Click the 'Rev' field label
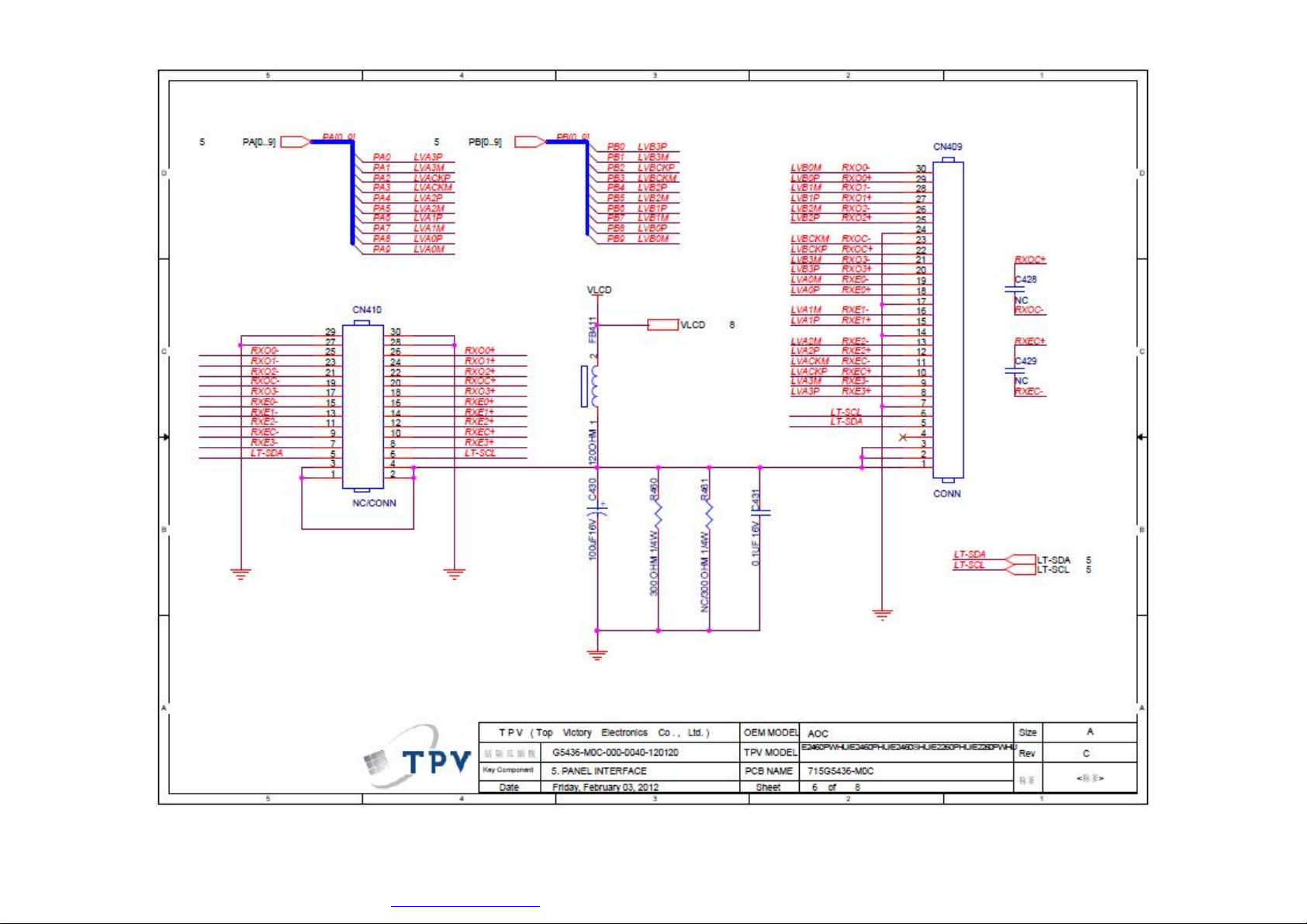The width and height of the screenshot is (1307, 924). [x=1027, y=753]
